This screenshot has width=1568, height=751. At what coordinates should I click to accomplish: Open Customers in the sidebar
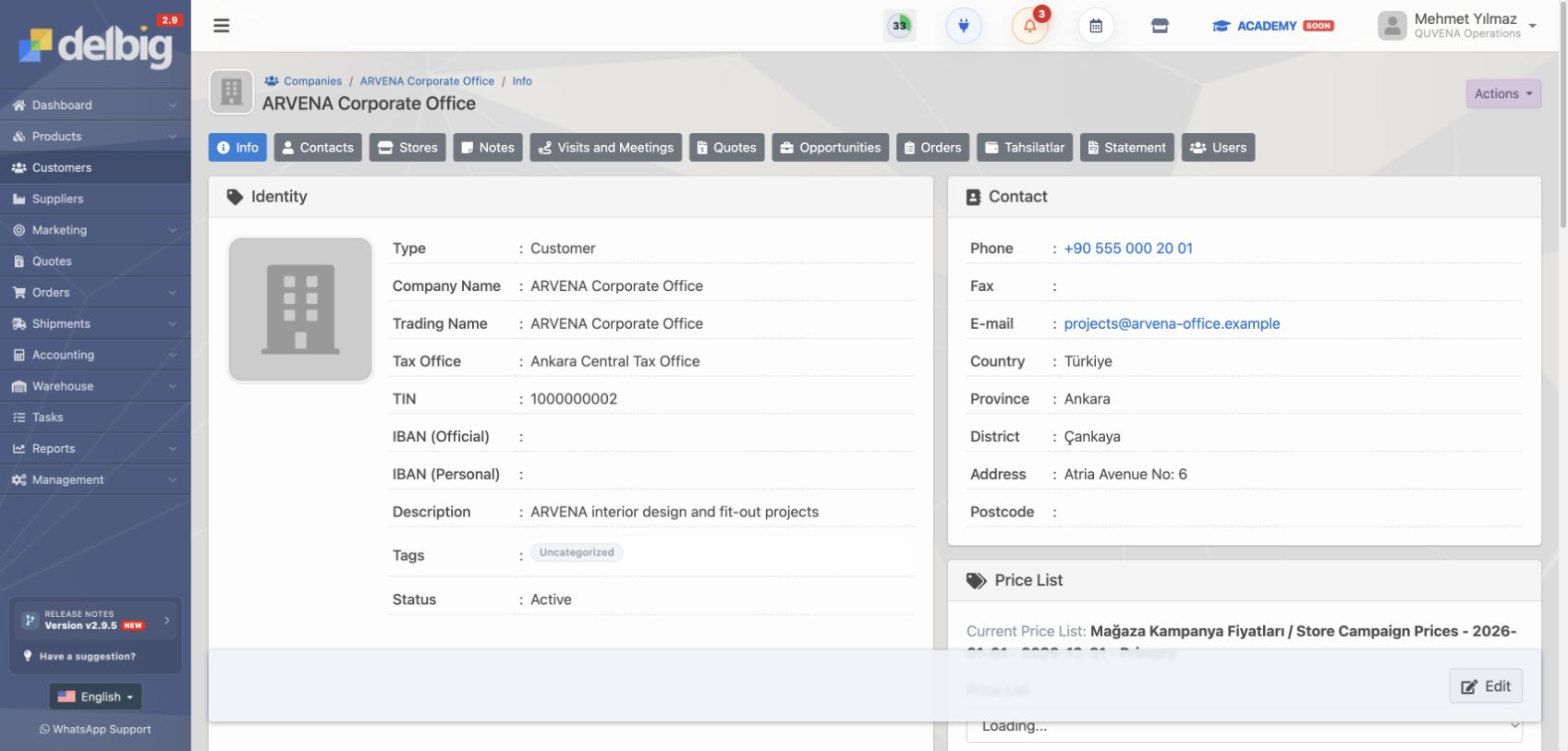(x=95, y=168)
